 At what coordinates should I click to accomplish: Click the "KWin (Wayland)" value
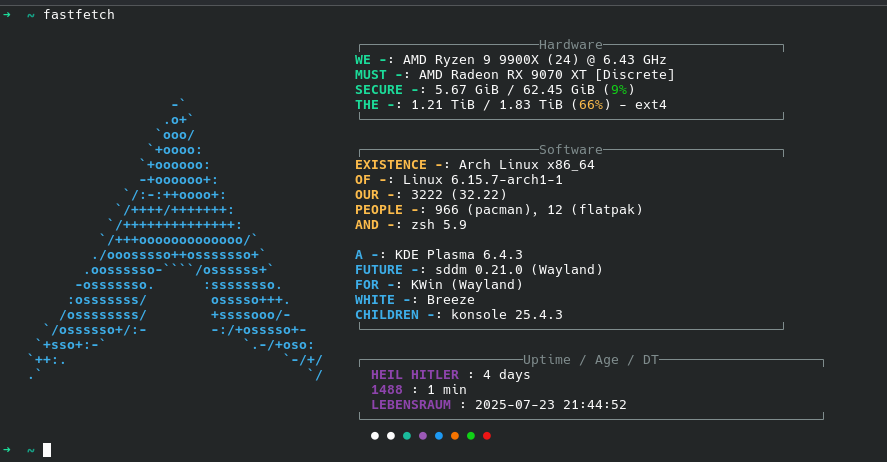(467, 284)
